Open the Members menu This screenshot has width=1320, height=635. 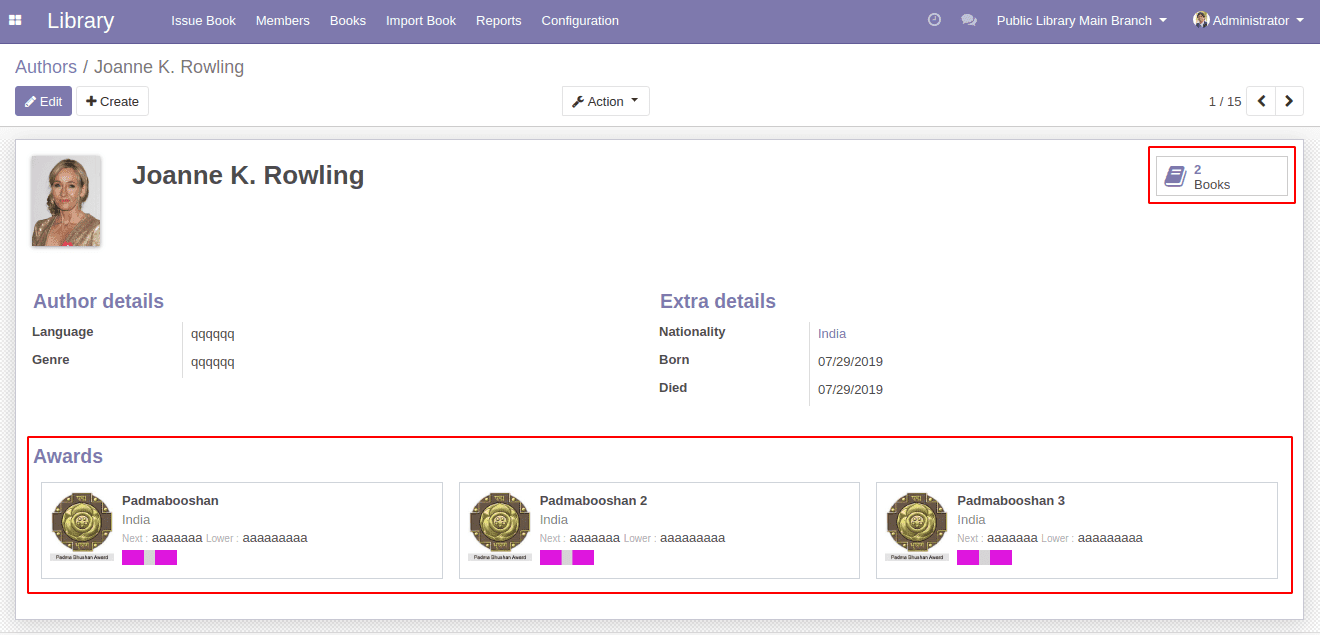coord(283,20)
